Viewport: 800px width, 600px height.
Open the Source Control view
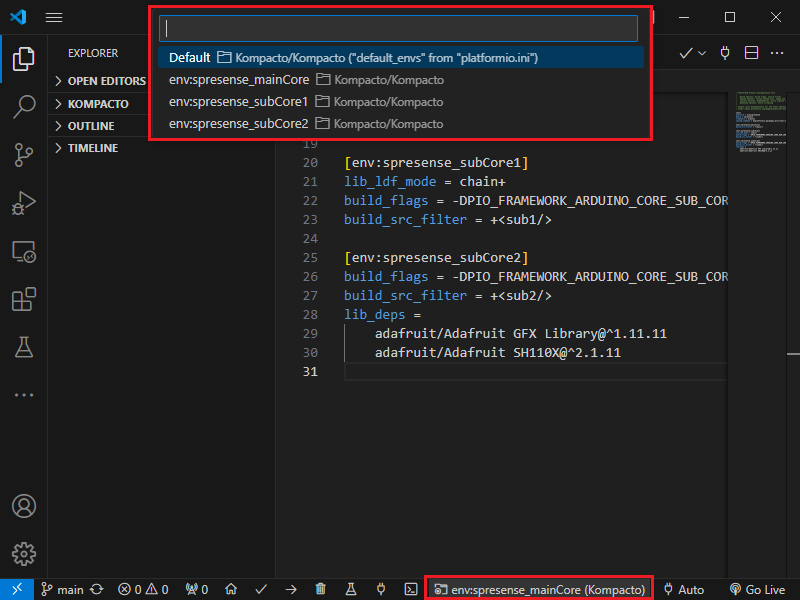coord(24,153)
